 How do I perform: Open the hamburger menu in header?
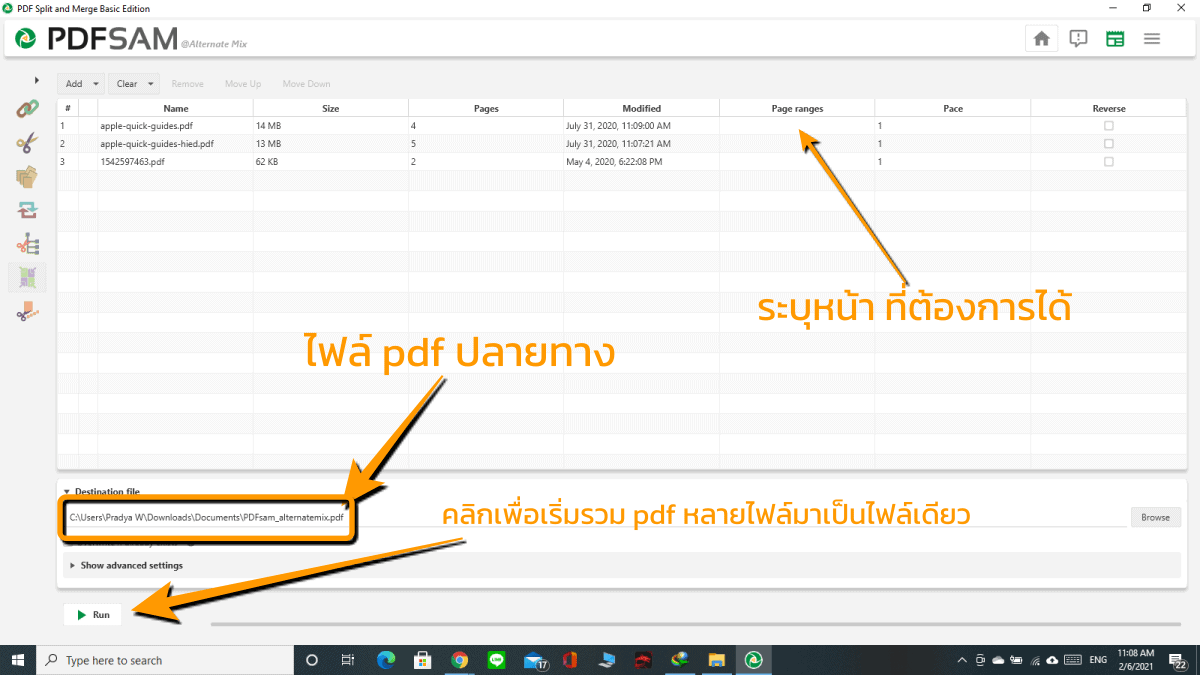[1152, 39]
